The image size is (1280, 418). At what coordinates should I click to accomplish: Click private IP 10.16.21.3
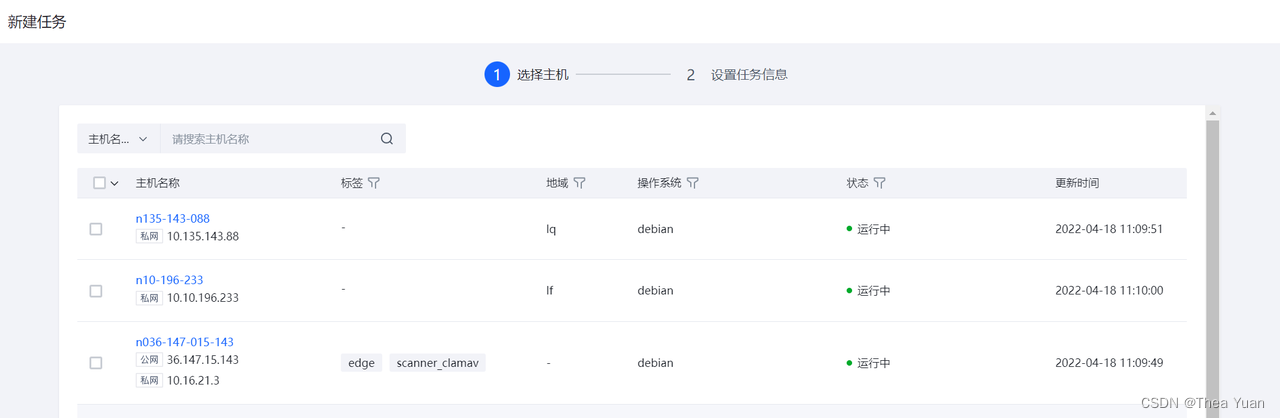[x=193, y=381]
